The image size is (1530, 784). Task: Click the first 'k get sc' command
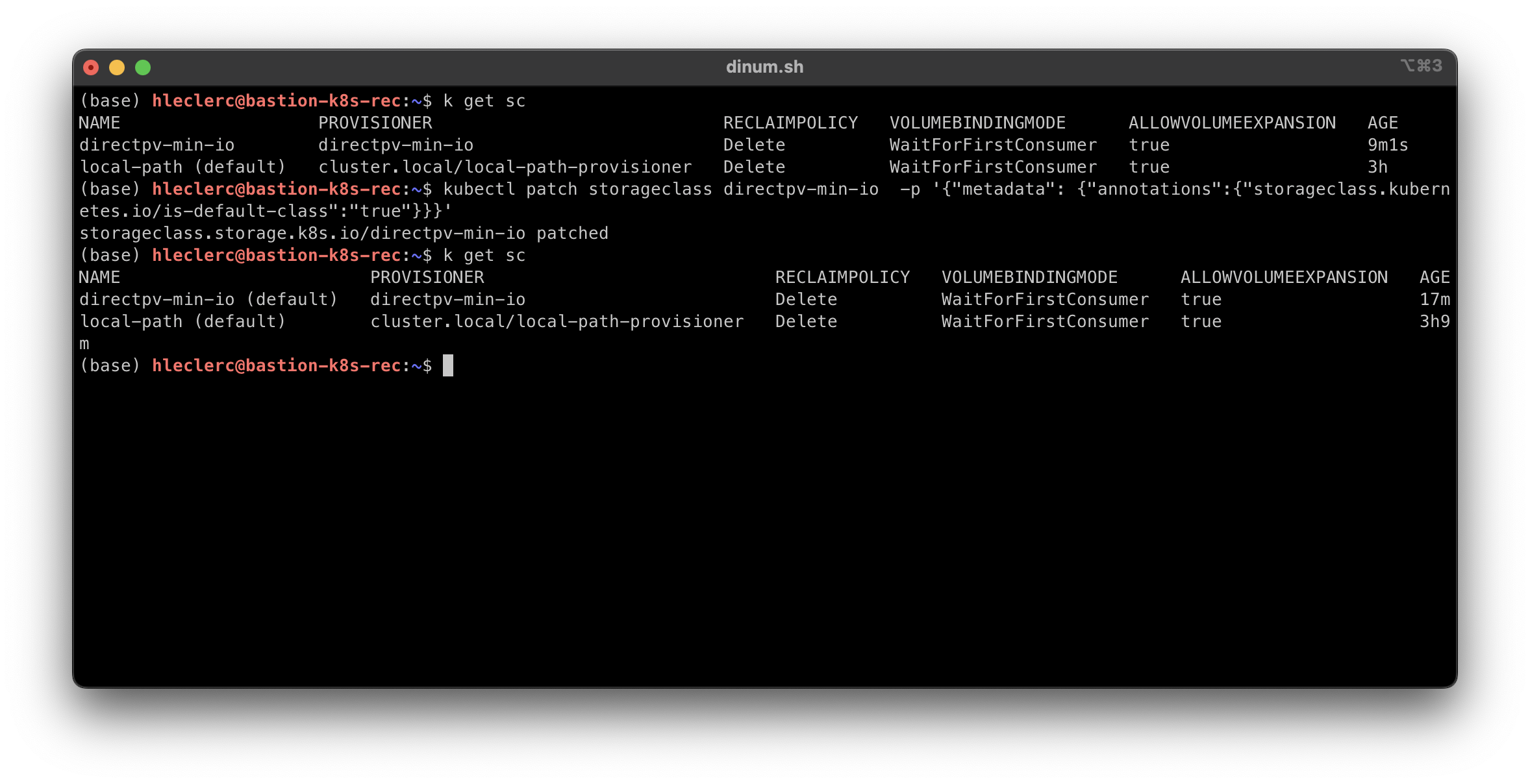point(484,101)
